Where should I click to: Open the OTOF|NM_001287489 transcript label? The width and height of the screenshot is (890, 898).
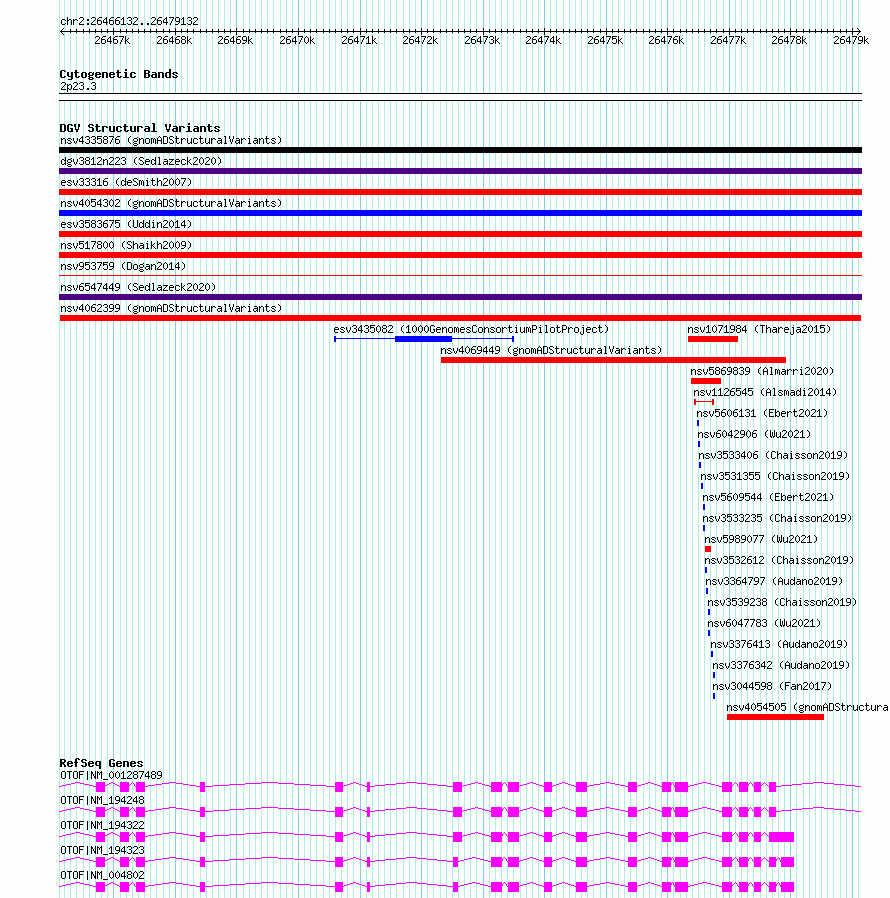[x=111, y=775]
